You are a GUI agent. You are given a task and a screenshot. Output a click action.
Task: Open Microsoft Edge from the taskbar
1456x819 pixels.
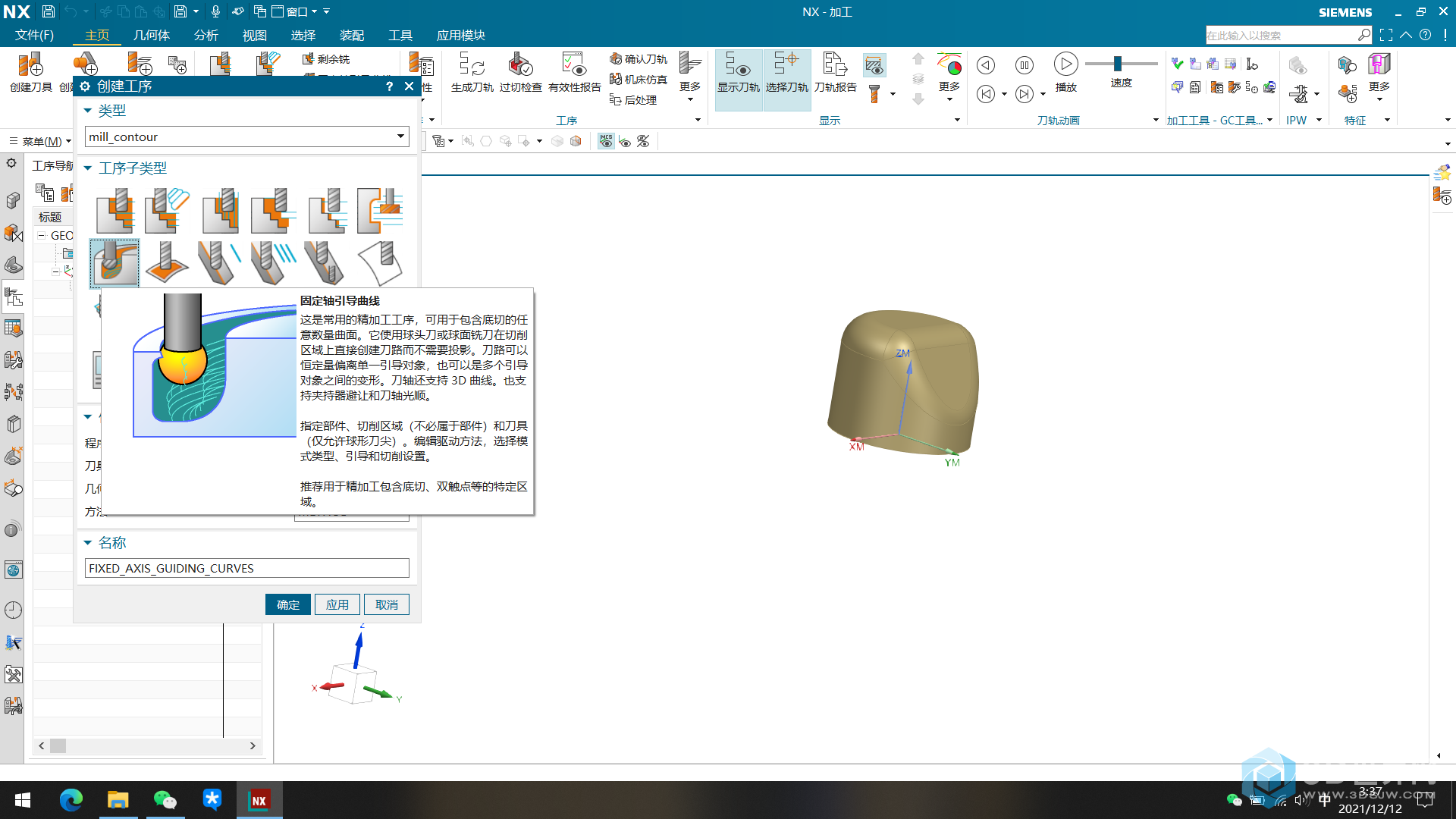[x=71, y=800]
